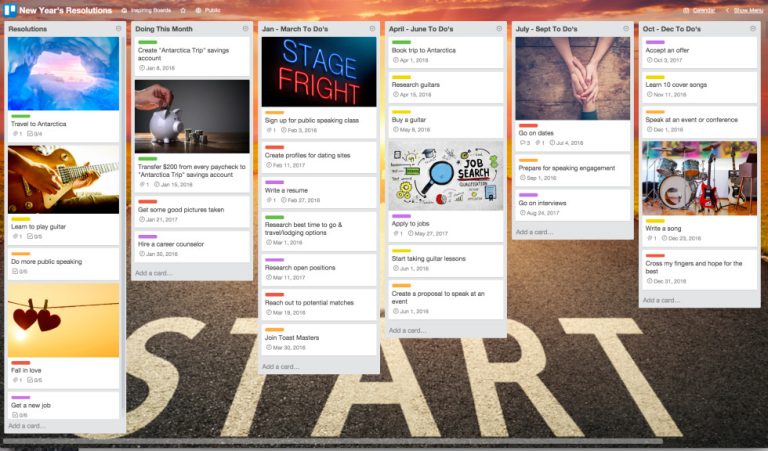Click the checklist badge on Fall in love
Image resolution: width=768 pixels, height=451 pixels.
coord(35,380)
